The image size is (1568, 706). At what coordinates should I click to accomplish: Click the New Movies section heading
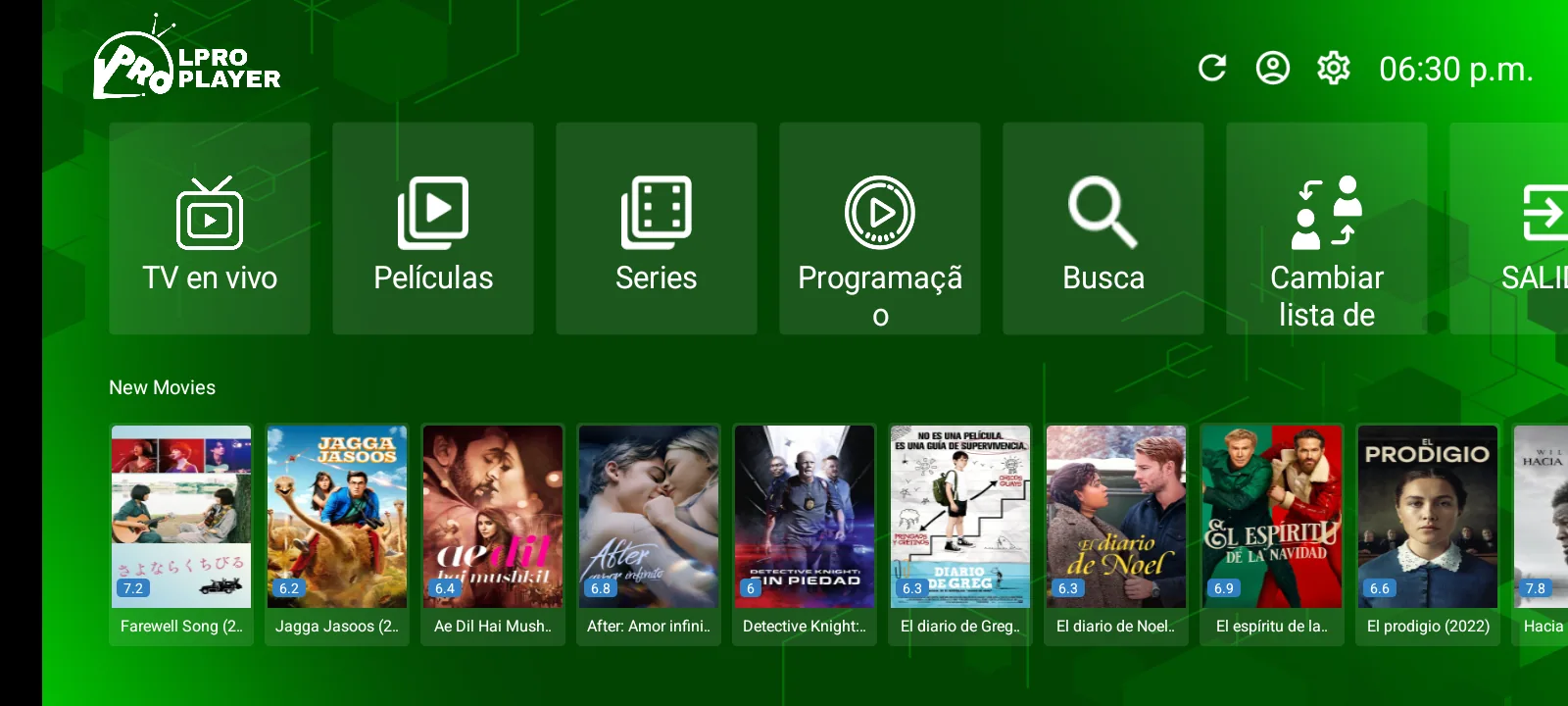[163, 387]
